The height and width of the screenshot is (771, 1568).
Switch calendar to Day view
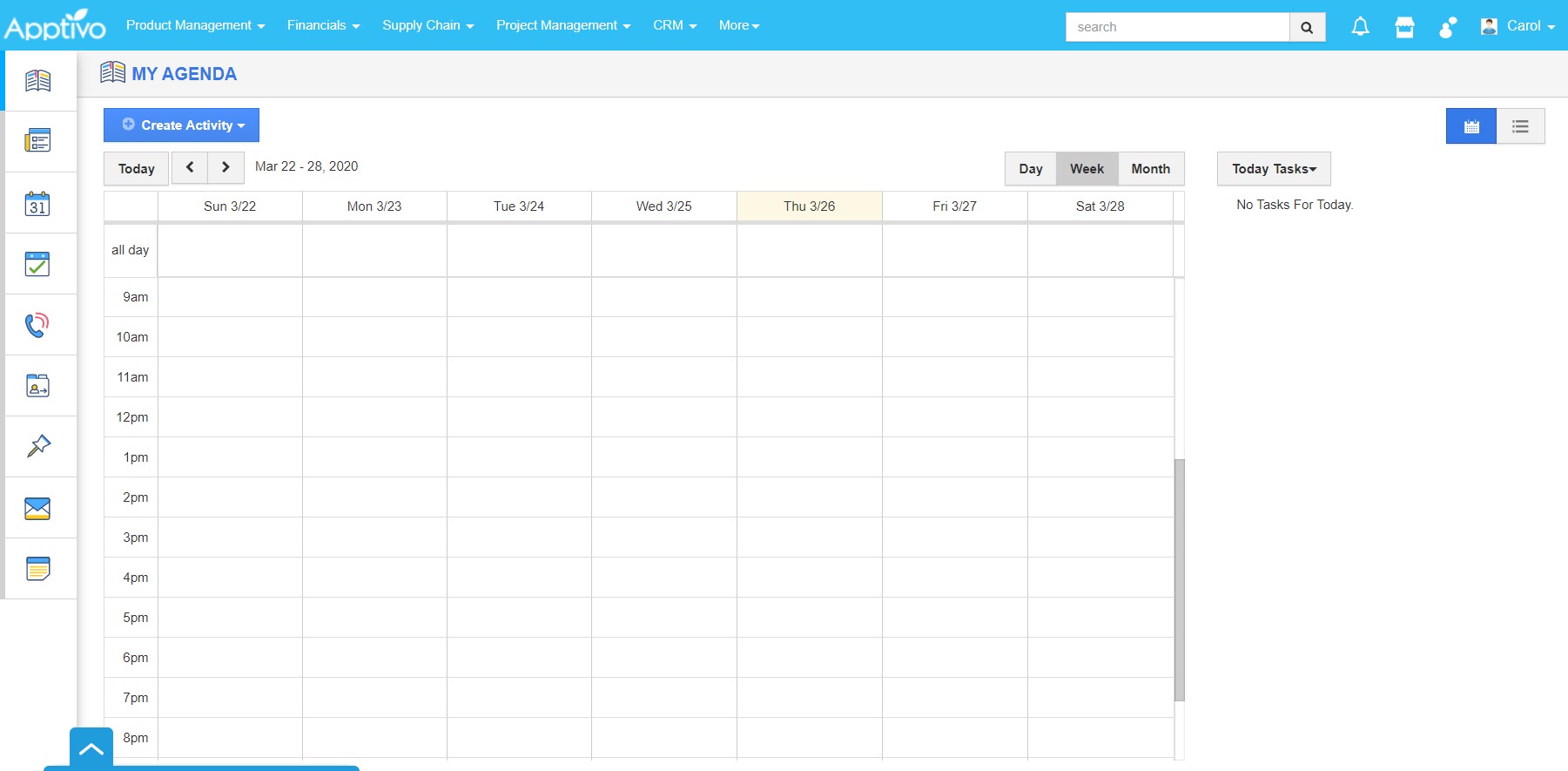pos(1031,169)
